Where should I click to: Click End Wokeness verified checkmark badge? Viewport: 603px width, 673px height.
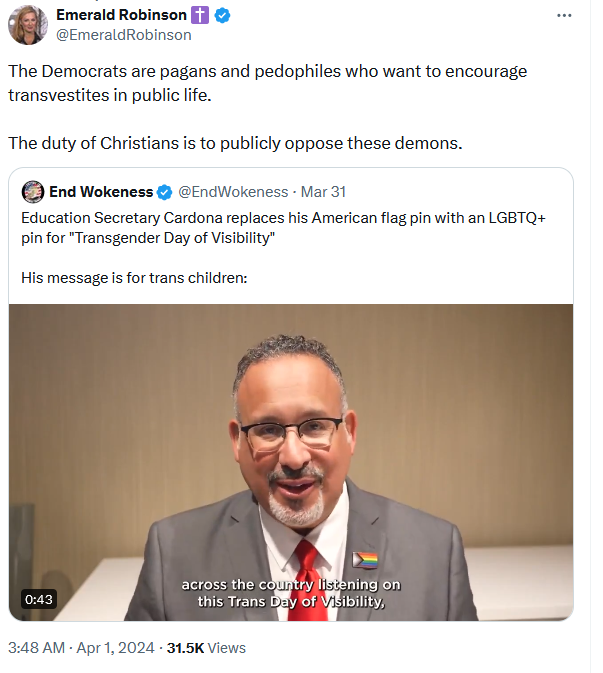pyautogui.click(x=164, y=192)
